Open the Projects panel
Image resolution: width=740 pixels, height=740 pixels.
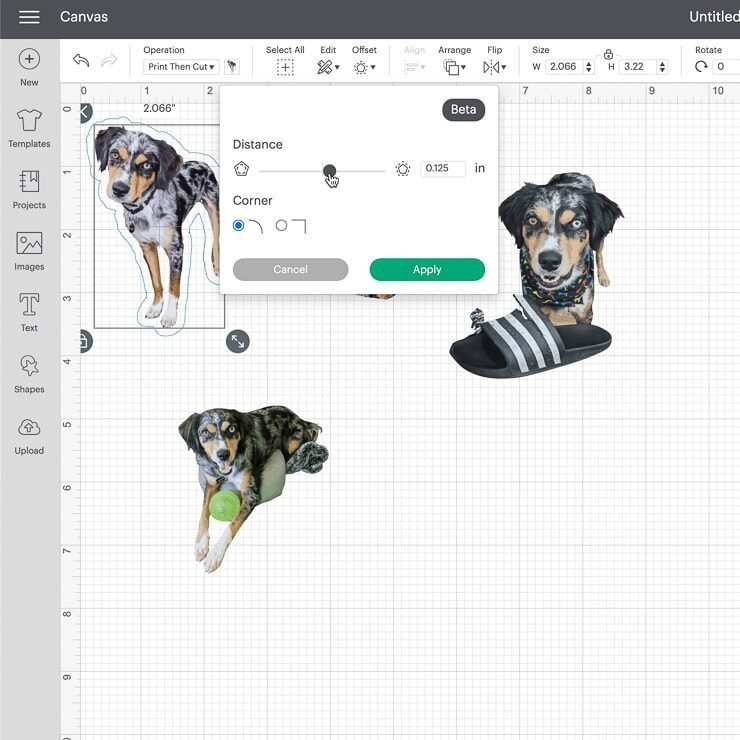(x=29, y=183)
